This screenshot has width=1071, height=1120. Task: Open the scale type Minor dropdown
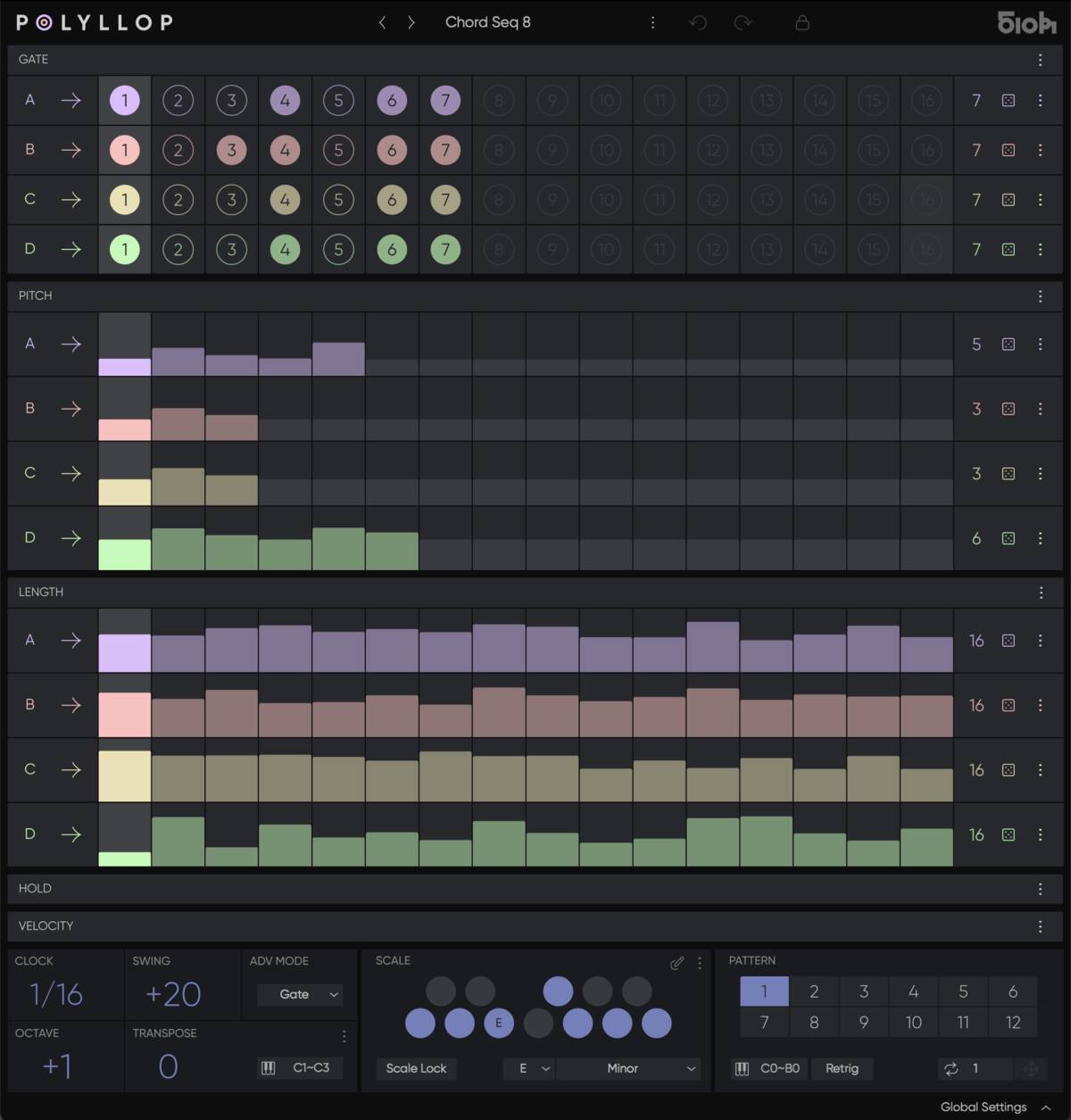pos(628,1068)
